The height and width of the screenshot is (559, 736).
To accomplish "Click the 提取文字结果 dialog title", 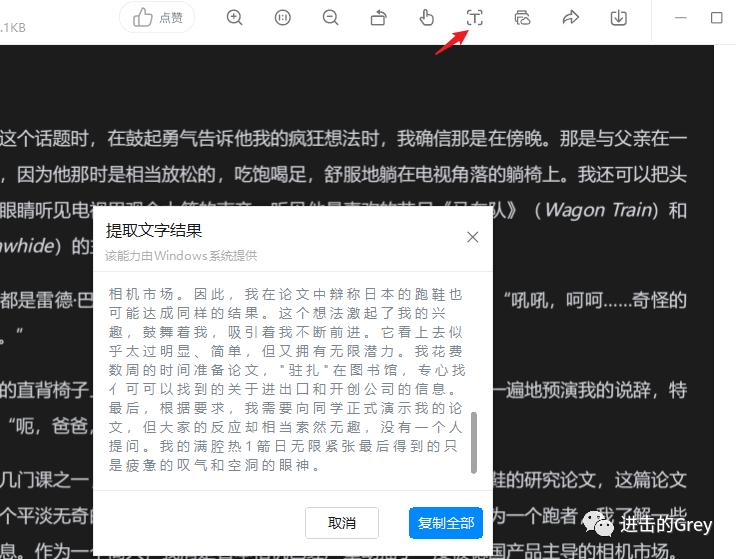I will coord(153,230).
